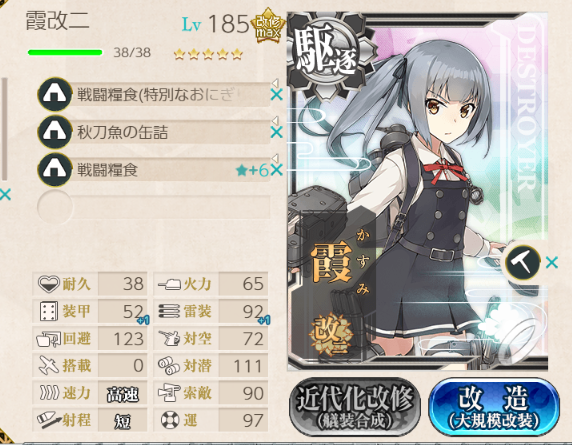Select the empty fourth equipment slot

[154, 207]
